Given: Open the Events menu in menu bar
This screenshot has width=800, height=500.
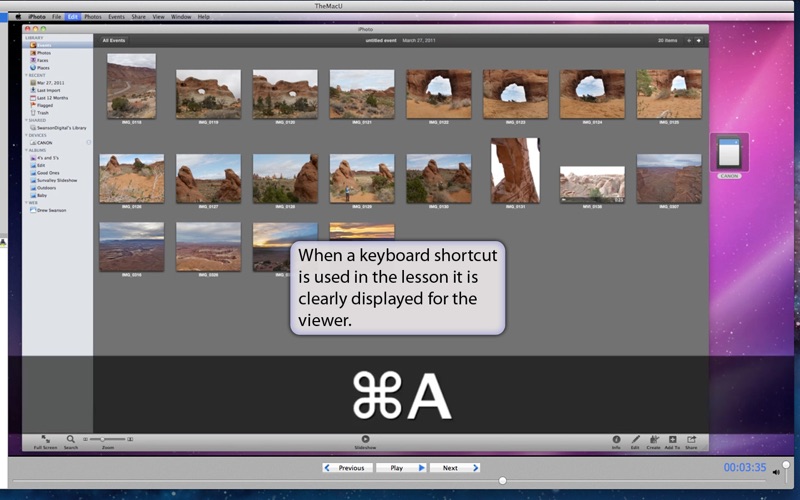Looking at the screenshot, I should coord(116,17).
